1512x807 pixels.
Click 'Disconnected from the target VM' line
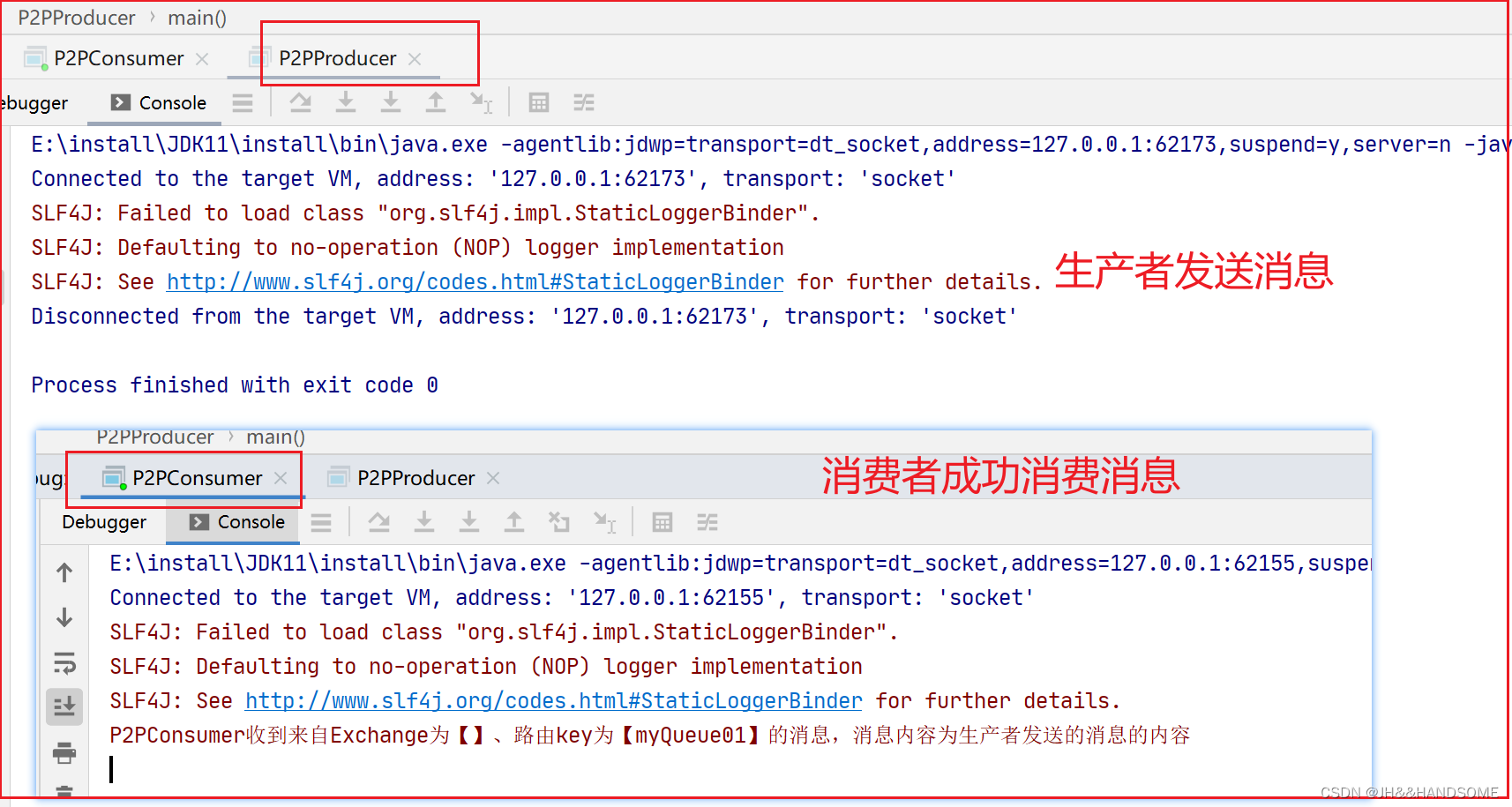(524, 317)
